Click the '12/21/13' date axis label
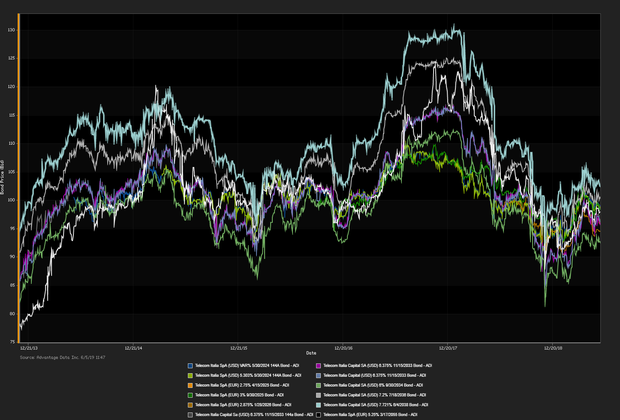620x420 pixels. click(29, 348)
